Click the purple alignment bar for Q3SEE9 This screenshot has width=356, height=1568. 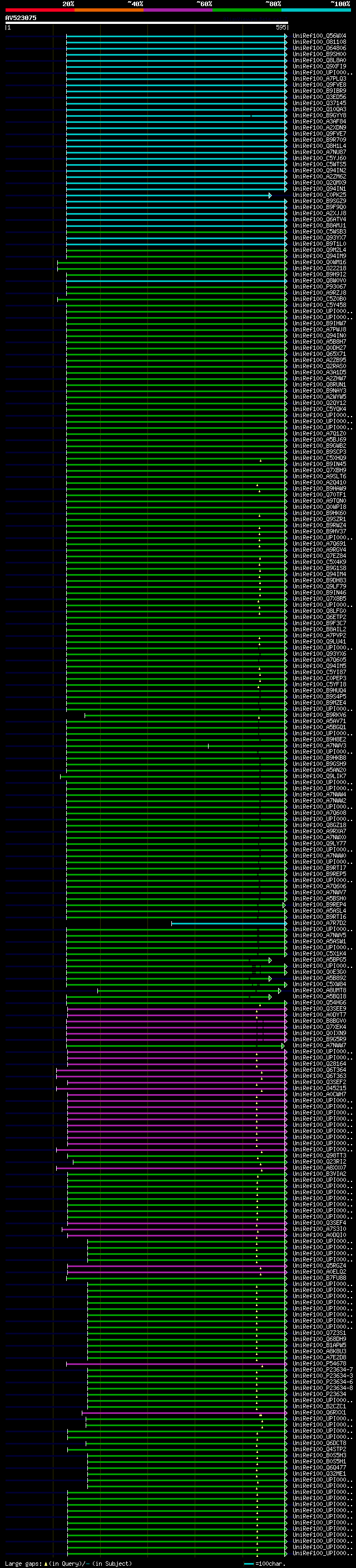pyautogui.click(x=176, y=1009)
